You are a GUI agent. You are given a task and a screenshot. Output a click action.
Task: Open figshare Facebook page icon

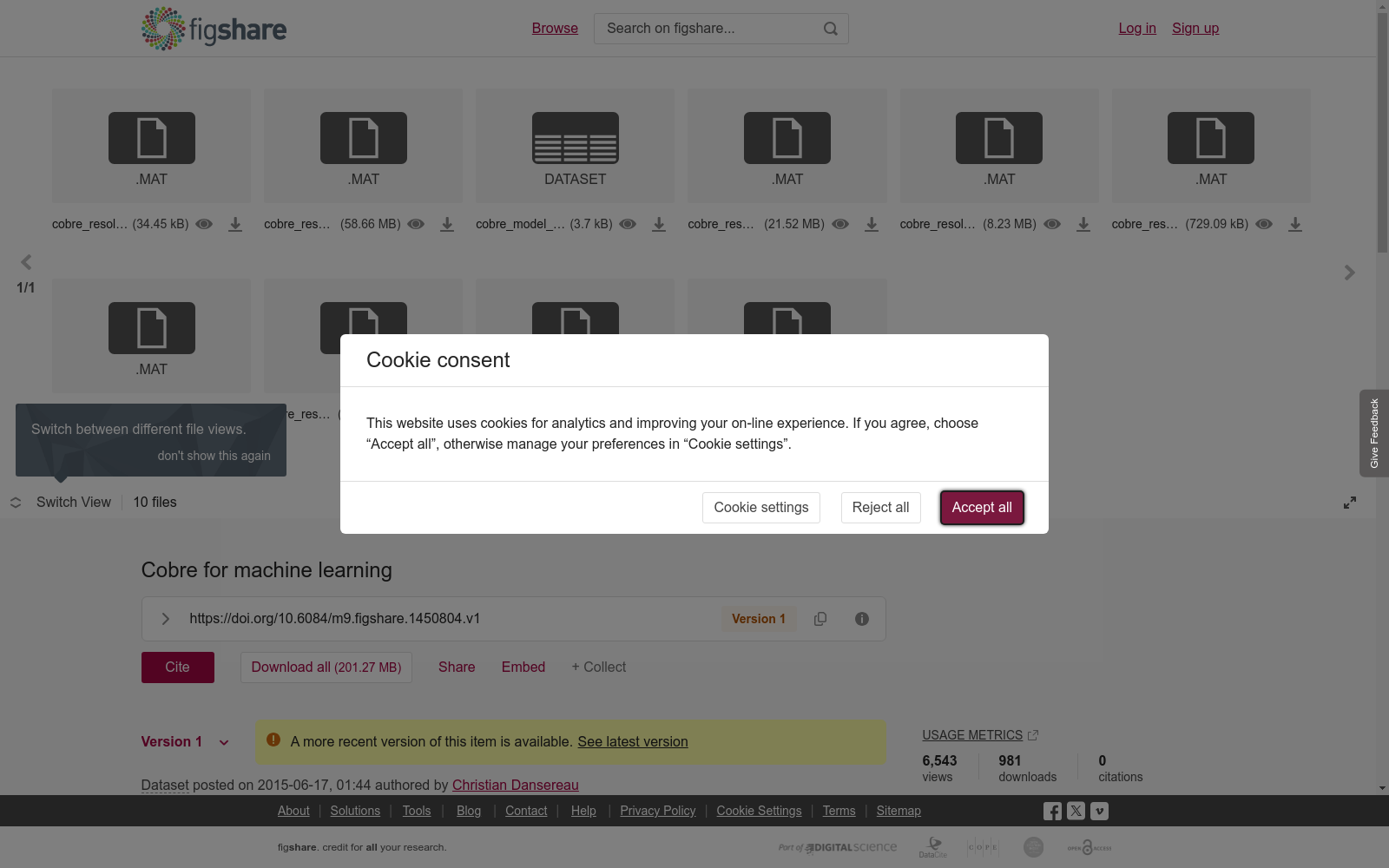[1052, 811]
